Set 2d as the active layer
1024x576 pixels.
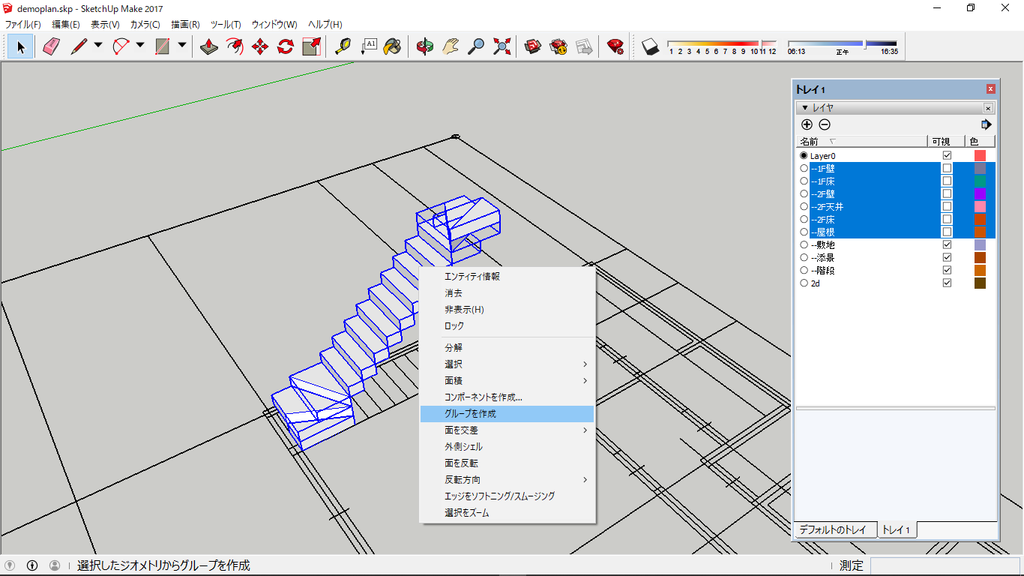(804, 283)
